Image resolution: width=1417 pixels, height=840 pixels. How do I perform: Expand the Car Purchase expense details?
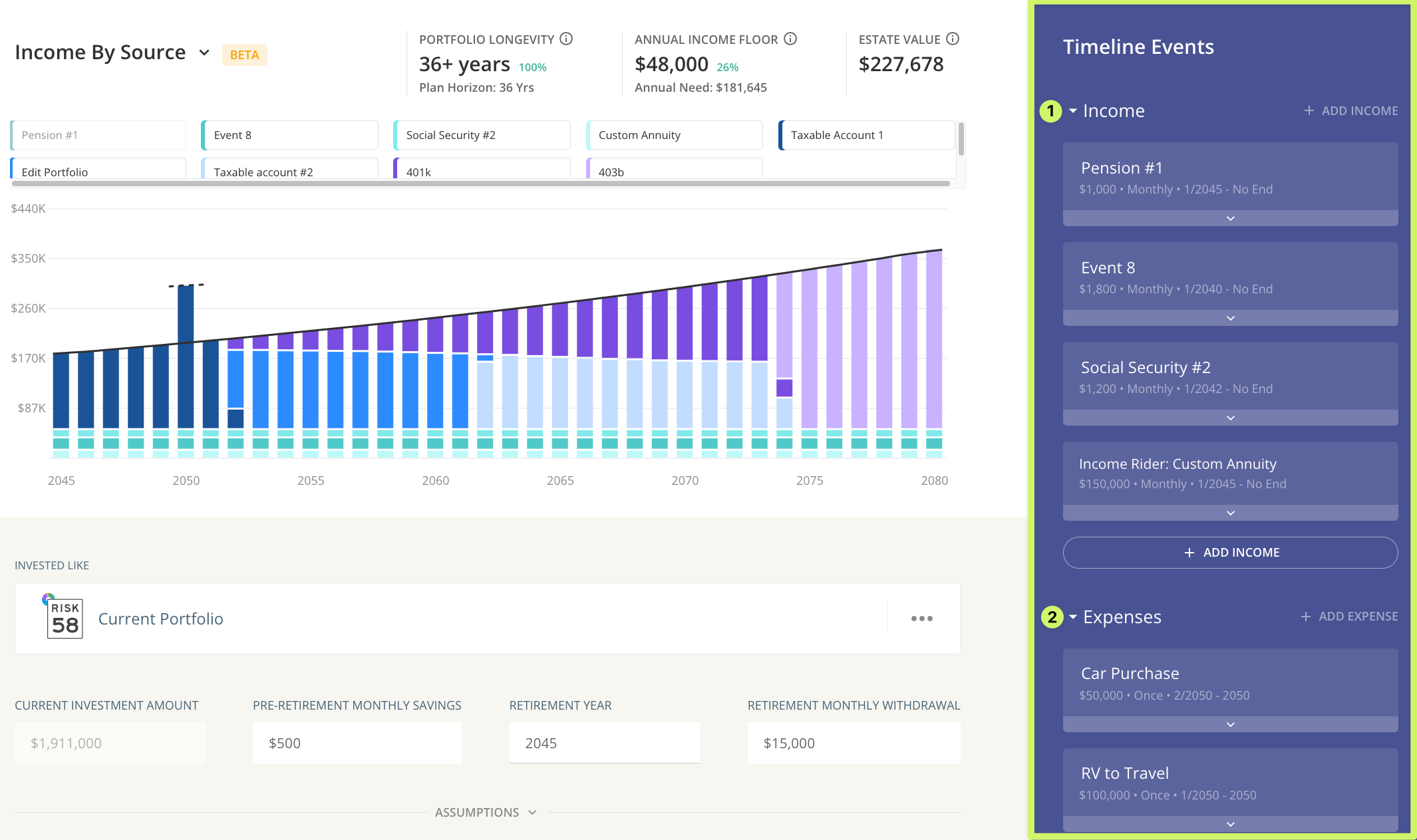tap(1229, 724)
